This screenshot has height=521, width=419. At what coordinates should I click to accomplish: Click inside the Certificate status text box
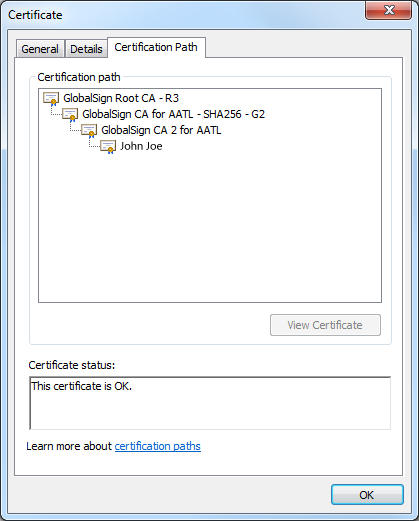tap(210, 403)
